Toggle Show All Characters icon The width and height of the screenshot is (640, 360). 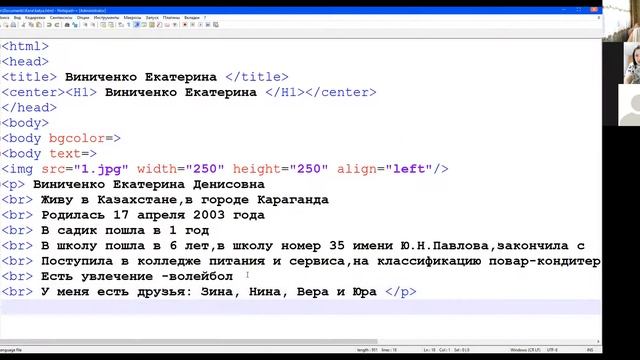tap(128, 25)
